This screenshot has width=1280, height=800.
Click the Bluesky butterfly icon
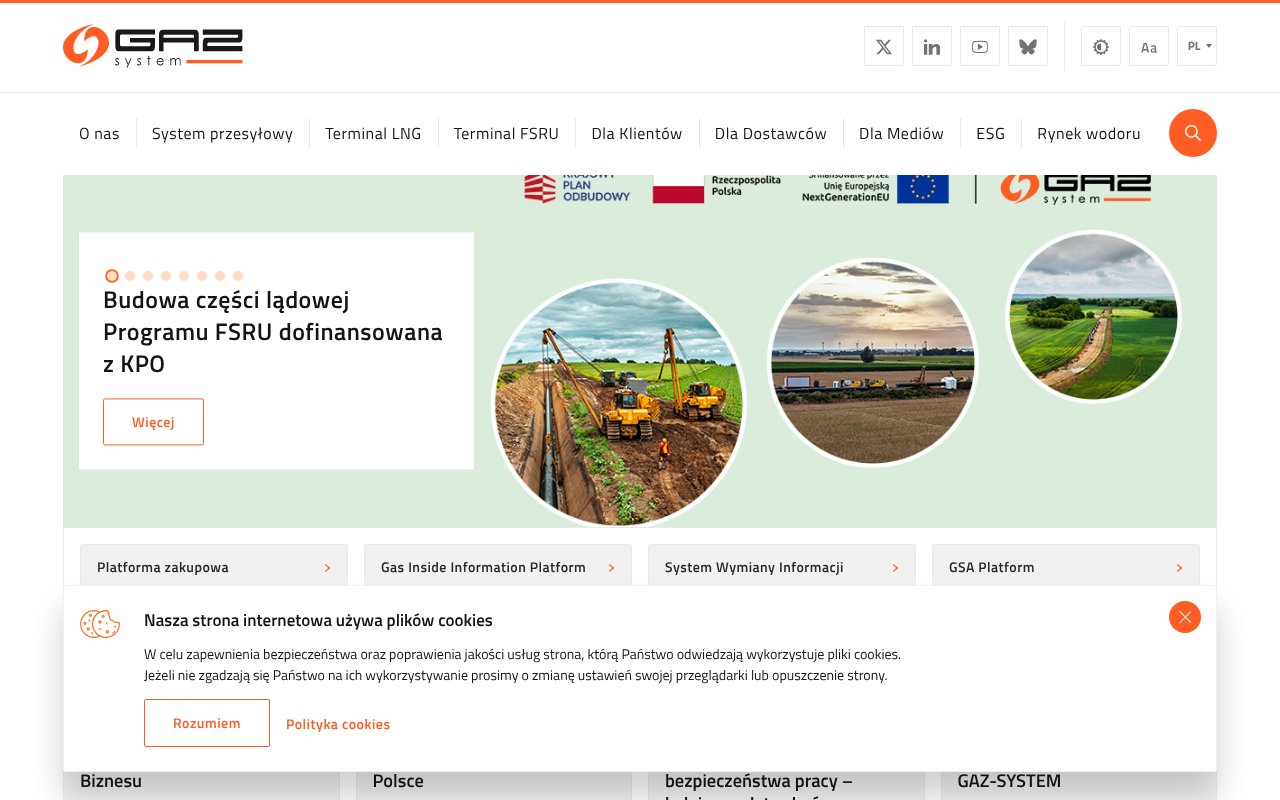[1027, 45]
